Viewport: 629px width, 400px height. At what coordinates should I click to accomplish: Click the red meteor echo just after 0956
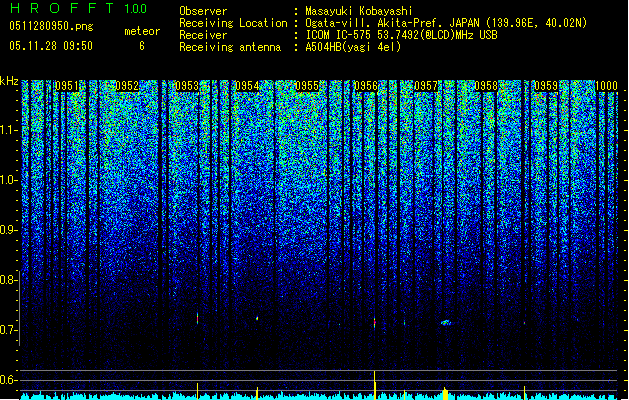[x=375, y=322]
